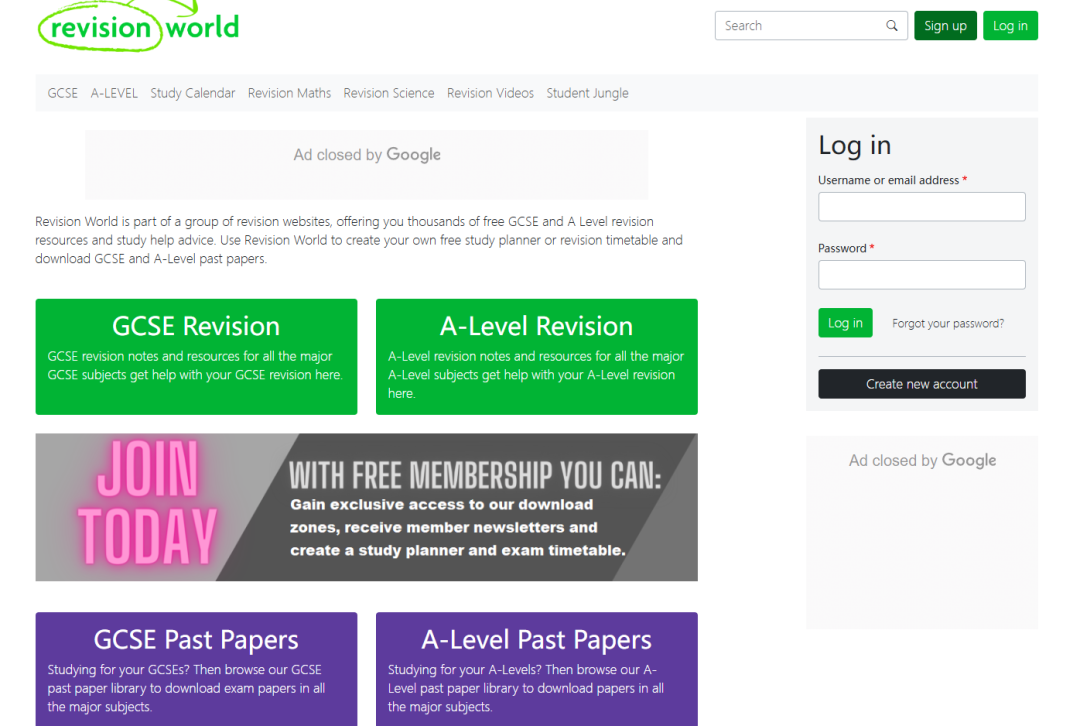Click the Log in button in the header
The width and height of the screenshot is (1080, 726).
pyautogui.click(x=1010, y=25)
